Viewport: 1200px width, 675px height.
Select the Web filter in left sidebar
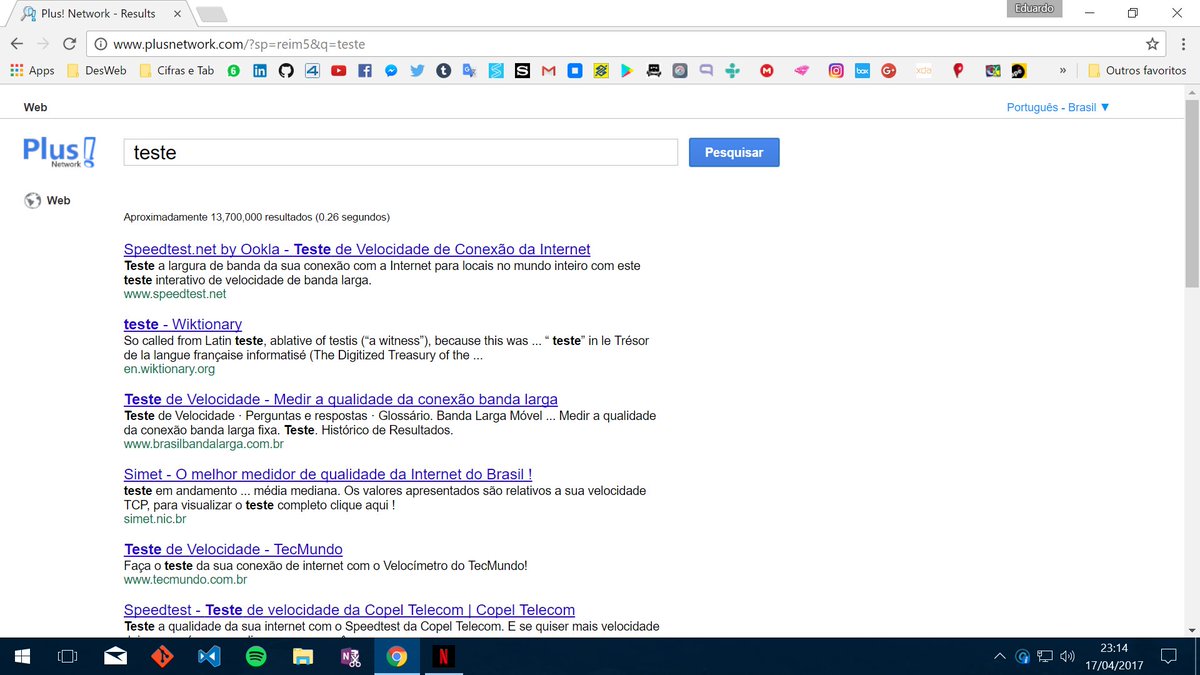pyautogui.click(x=48, y=200)
